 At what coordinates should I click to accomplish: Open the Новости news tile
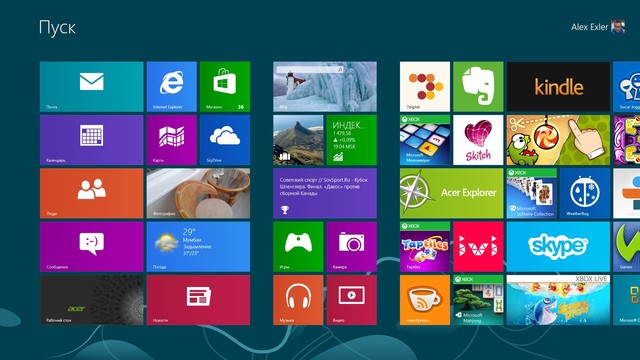198,300
